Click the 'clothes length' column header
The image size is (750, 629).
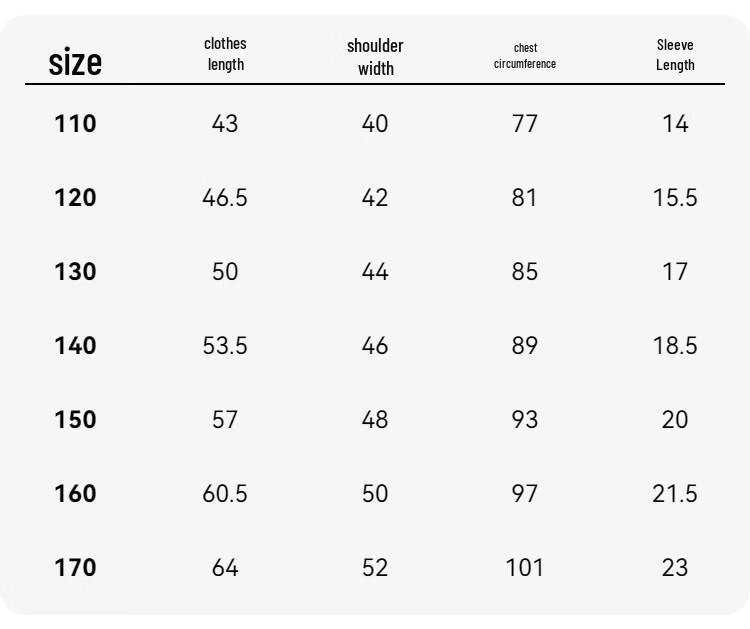pos(225,54)
